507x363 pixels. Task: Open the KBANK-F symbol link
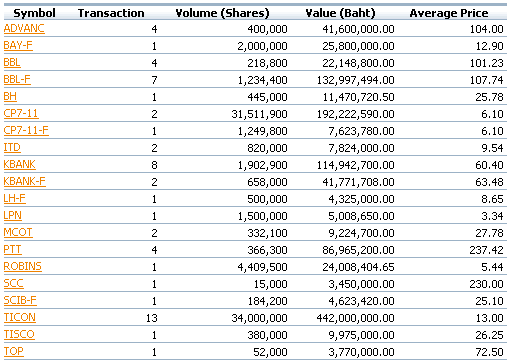point(25,182)
